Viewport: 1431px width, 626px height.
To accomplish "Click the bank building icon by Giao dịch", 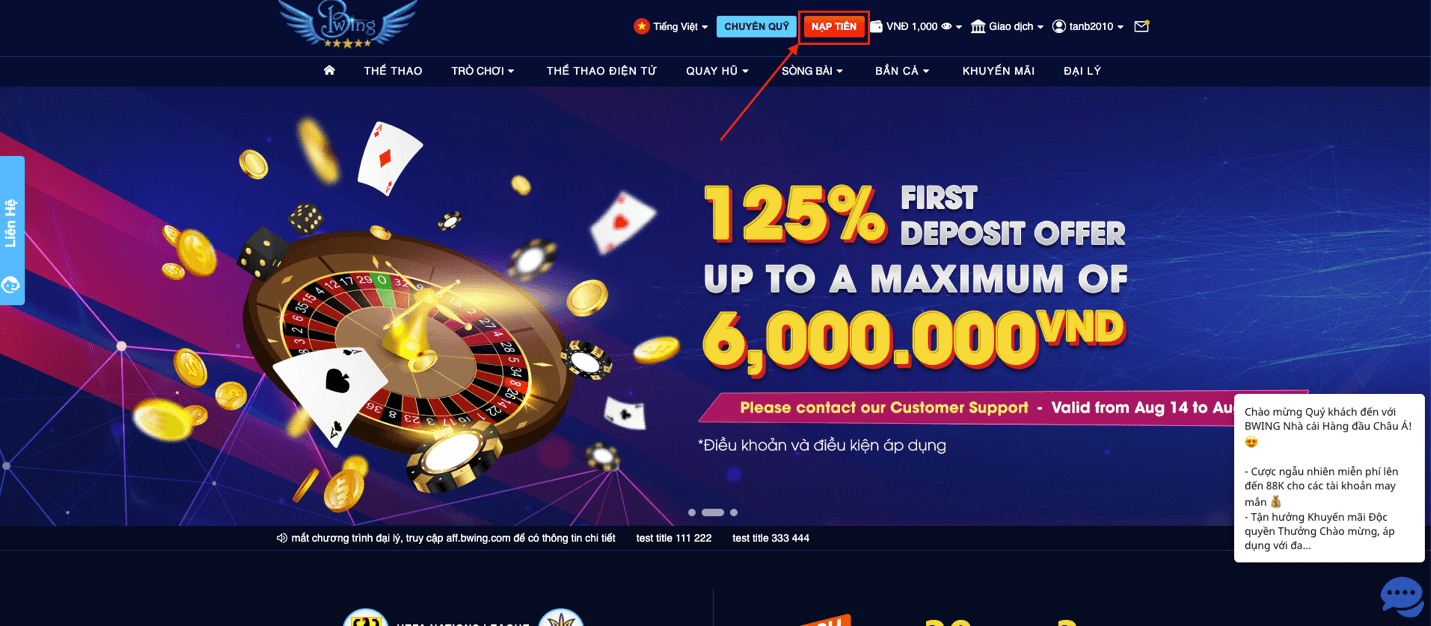I will 978,26.
